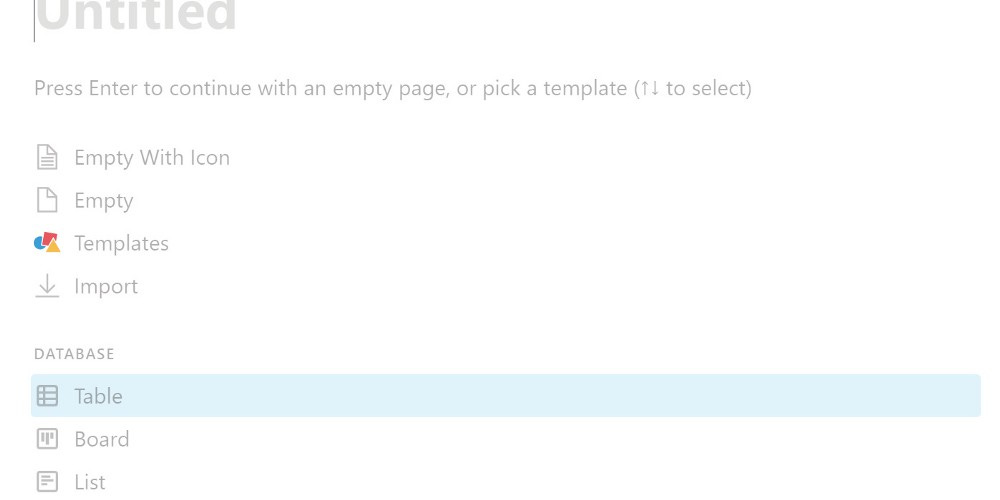Click the Empty With Icon page icon
Viewport: 1000px width, 500px height.
47,158
